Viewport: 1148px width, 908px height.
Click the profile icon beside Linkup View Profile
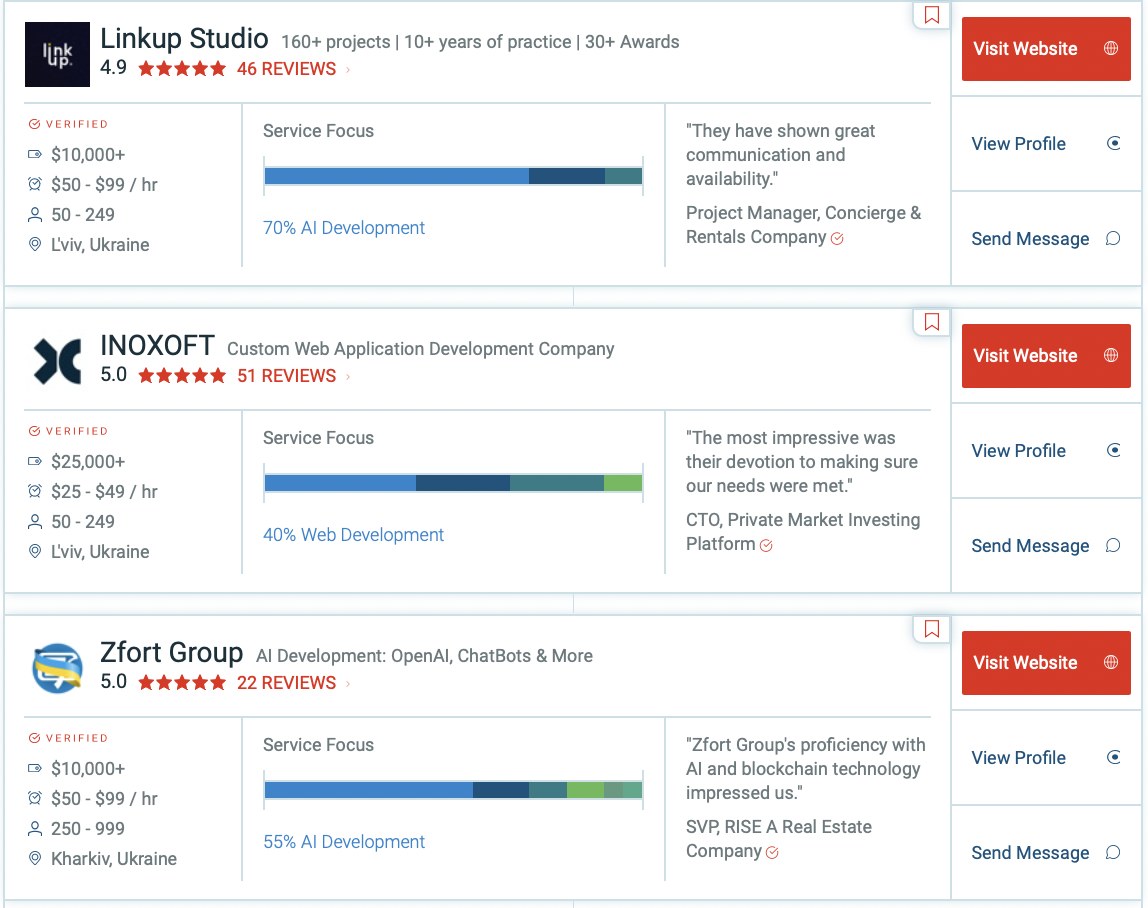(1114, 143)
